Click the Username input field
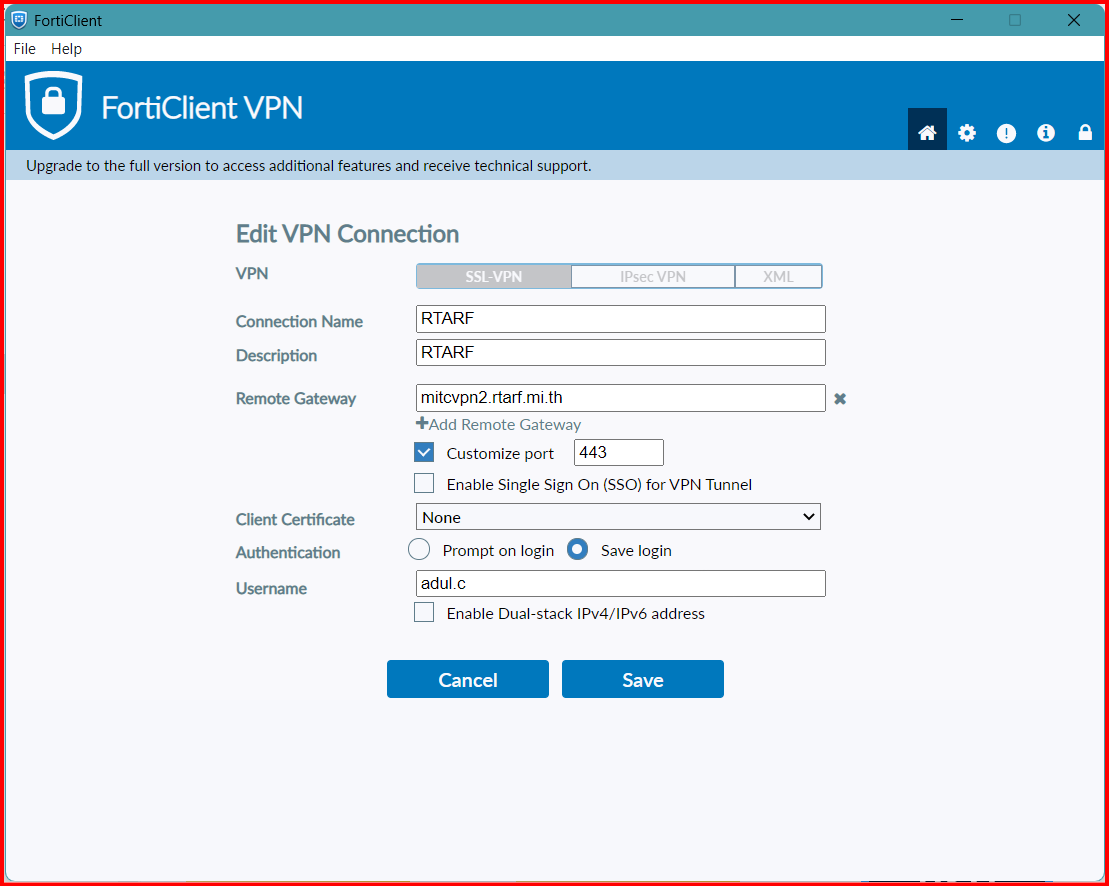The image size is (1109, 886). (x=621, y=583)
